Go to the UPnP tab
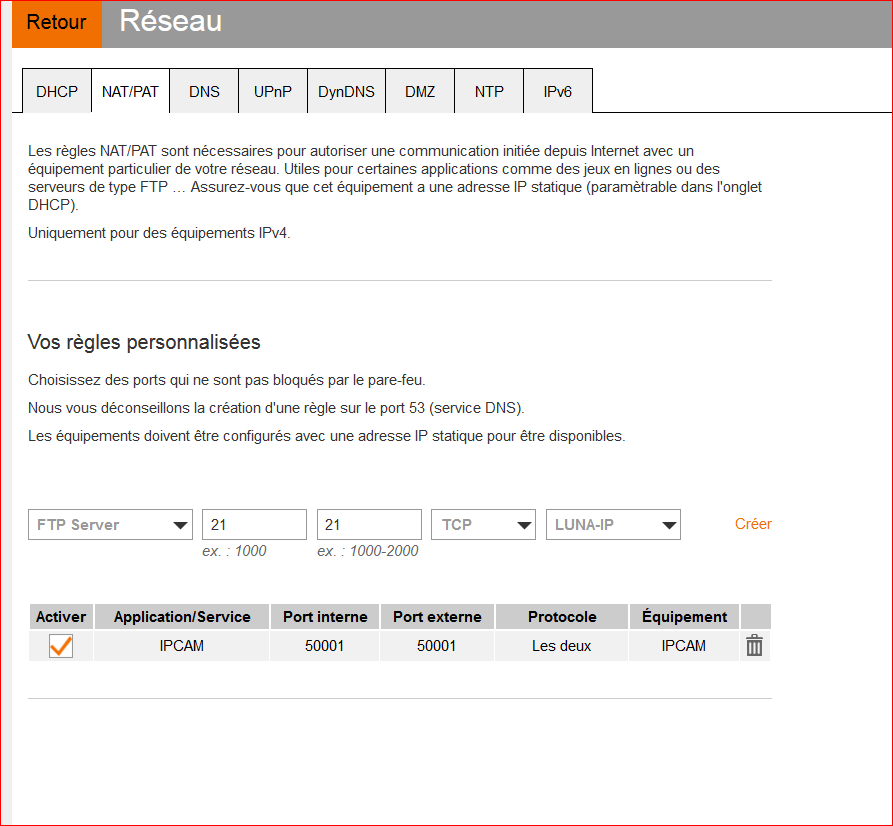Viewport: 893px width, 826px height. coord(273,91)
